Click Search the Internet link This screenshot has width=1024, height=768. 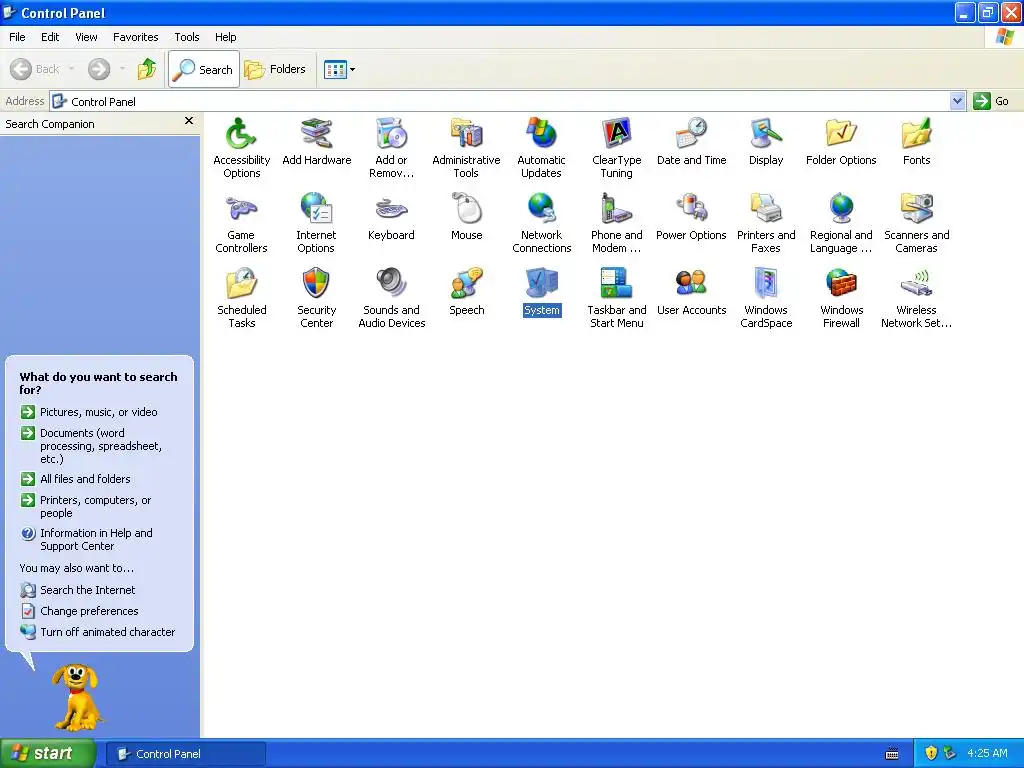88,590
